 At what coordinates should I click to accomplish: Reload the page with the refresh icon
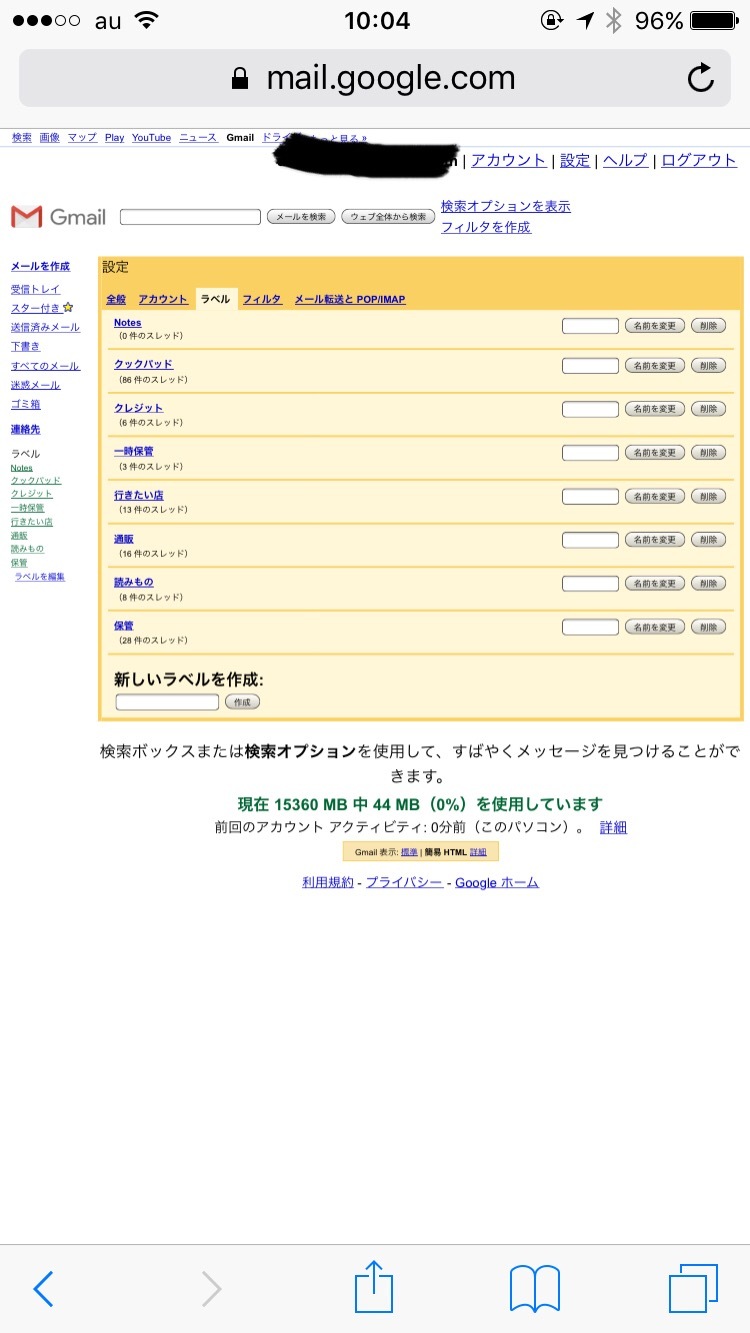[x=701, y=78]
